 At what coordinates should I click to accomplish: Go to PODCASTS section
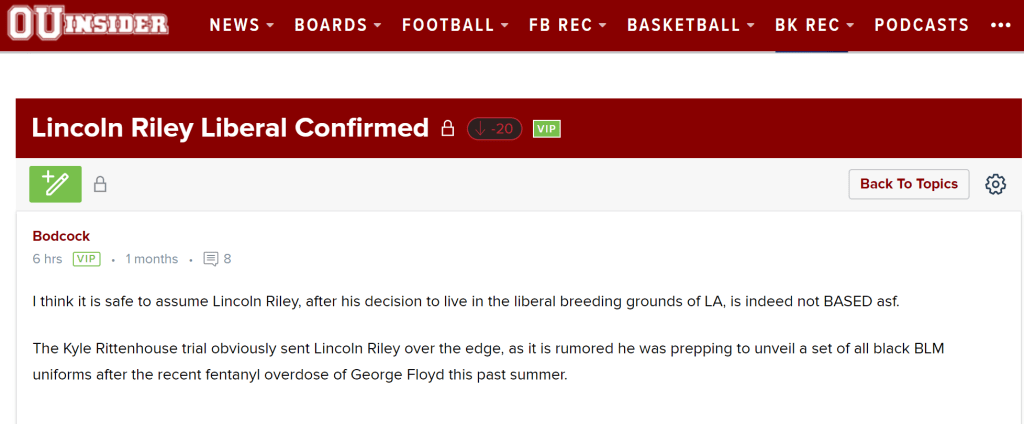click(x=921, y=25)
